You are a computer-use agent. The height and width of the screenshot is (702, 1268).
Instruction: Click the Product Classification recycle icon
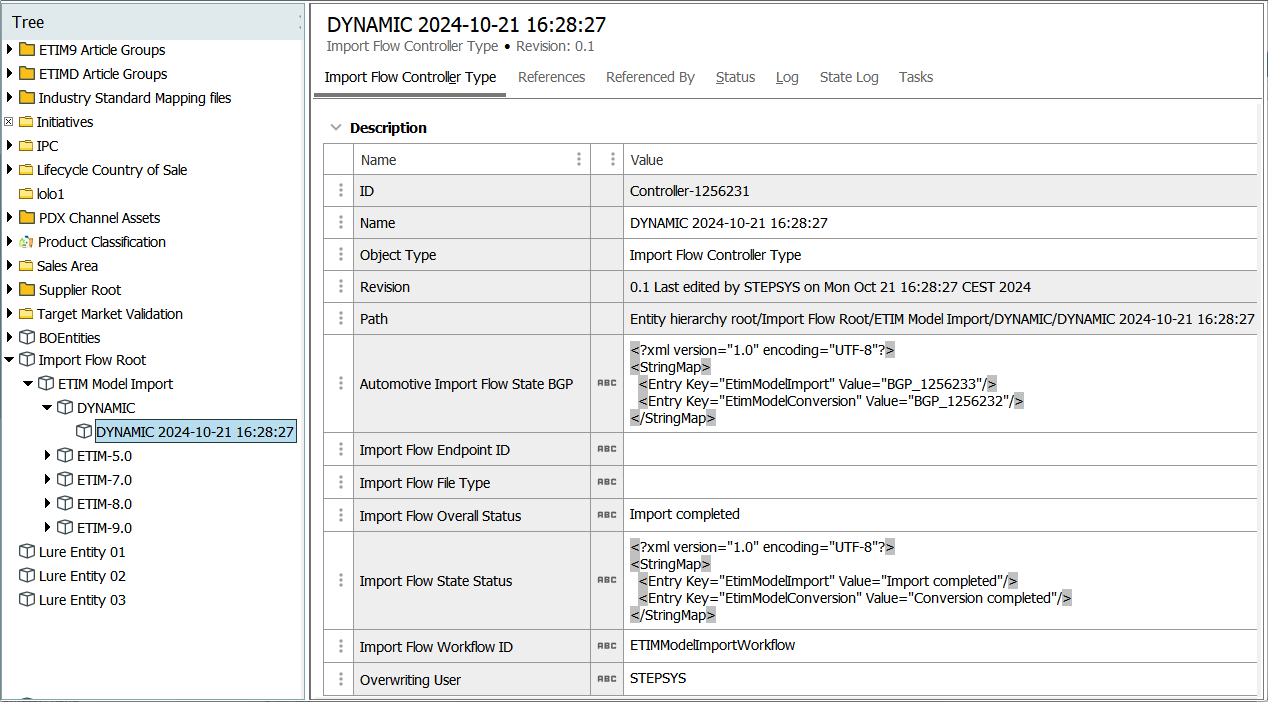[26, 242]
